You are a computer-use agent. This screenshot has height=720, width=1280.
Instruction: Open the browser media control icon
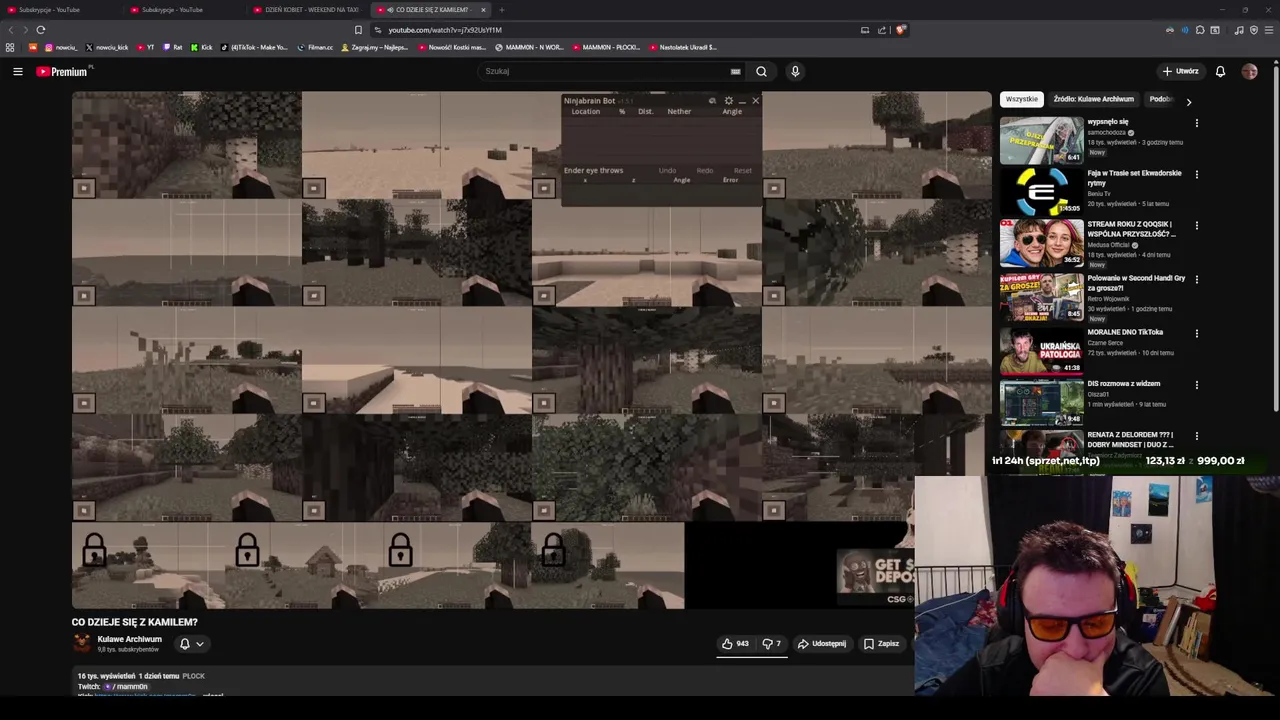[x=1239, y=30]
